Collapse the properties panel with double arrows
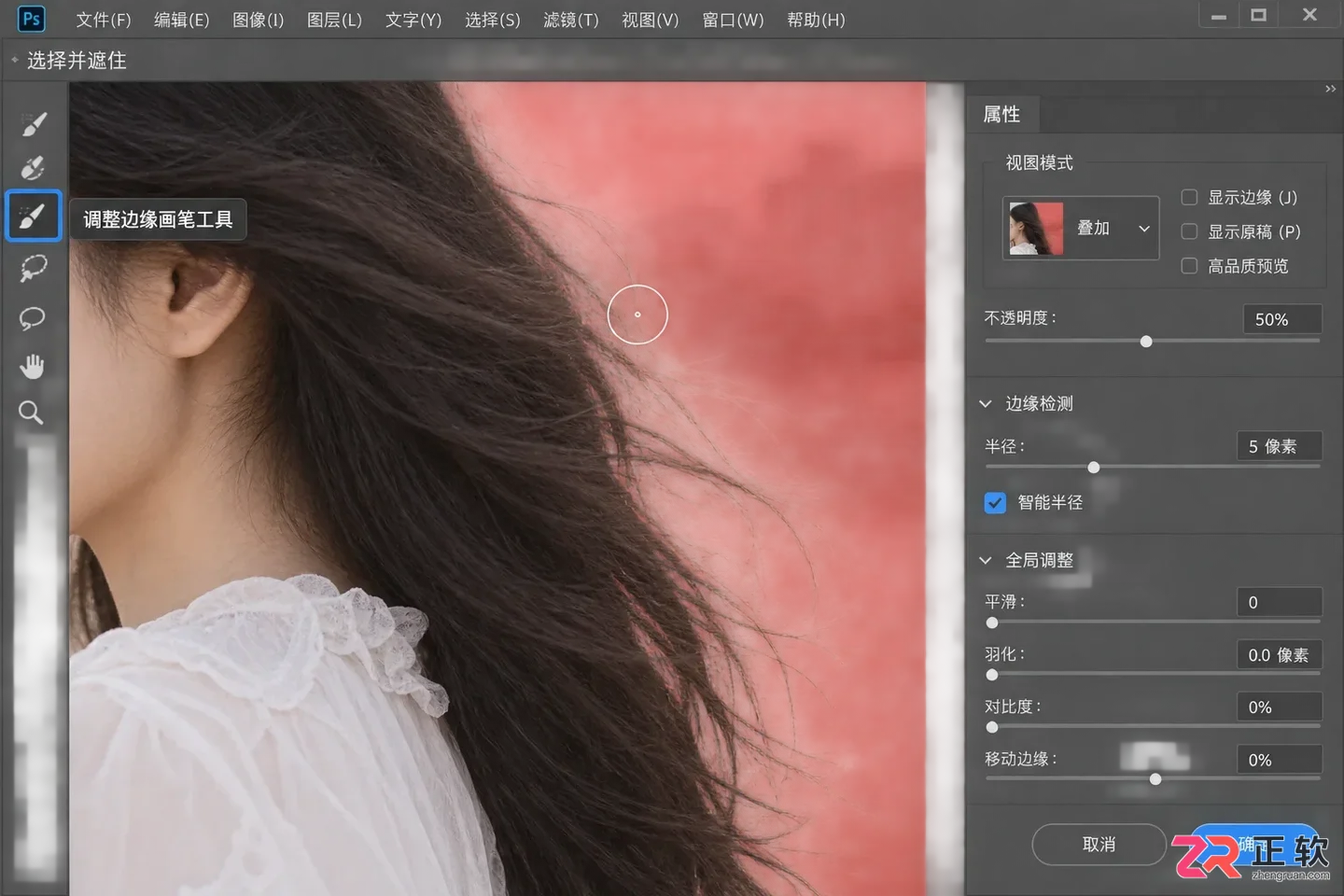 tap(1330, 89)
